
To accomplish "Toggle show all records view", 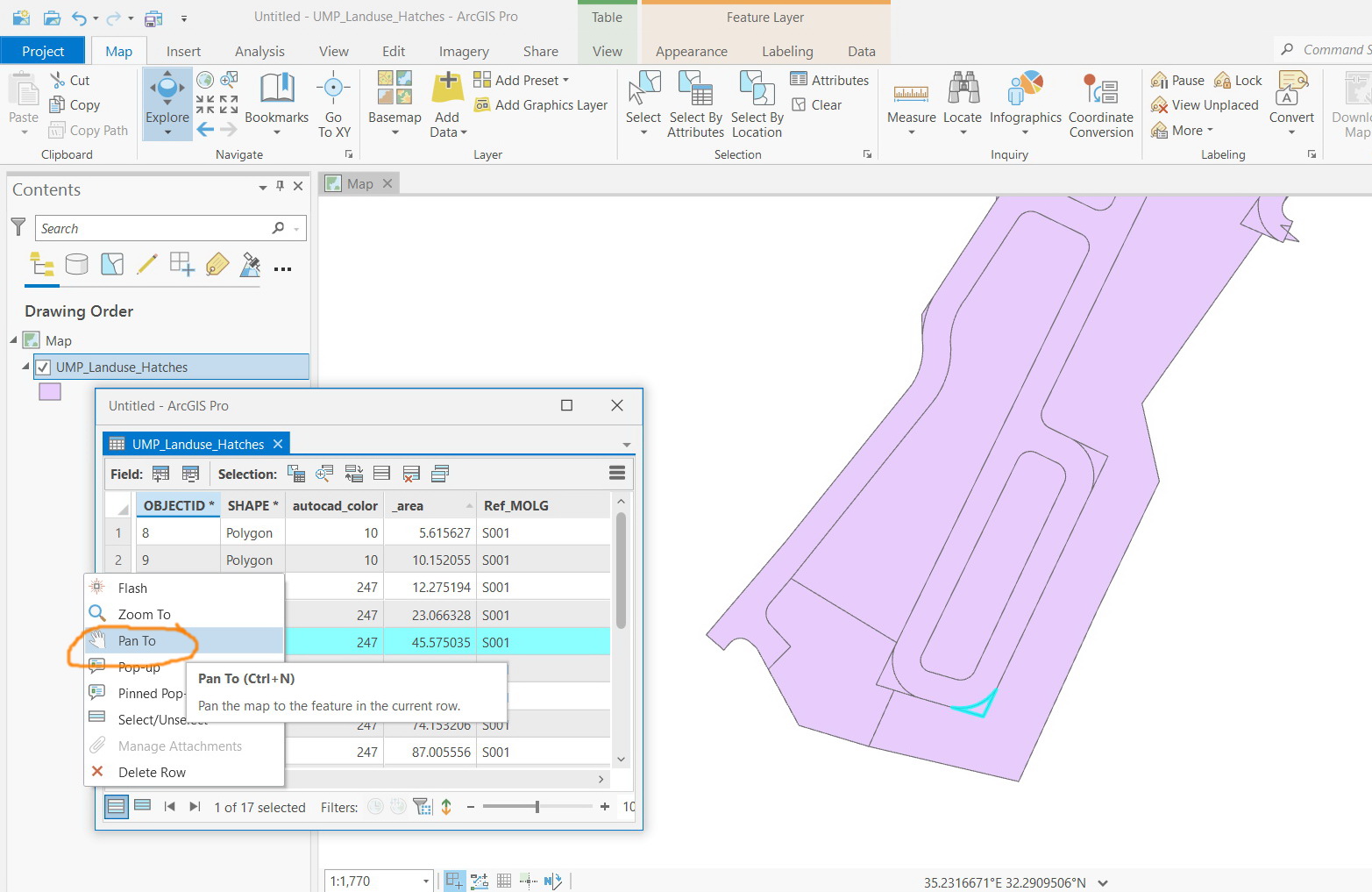I will (x=116, y=806).
